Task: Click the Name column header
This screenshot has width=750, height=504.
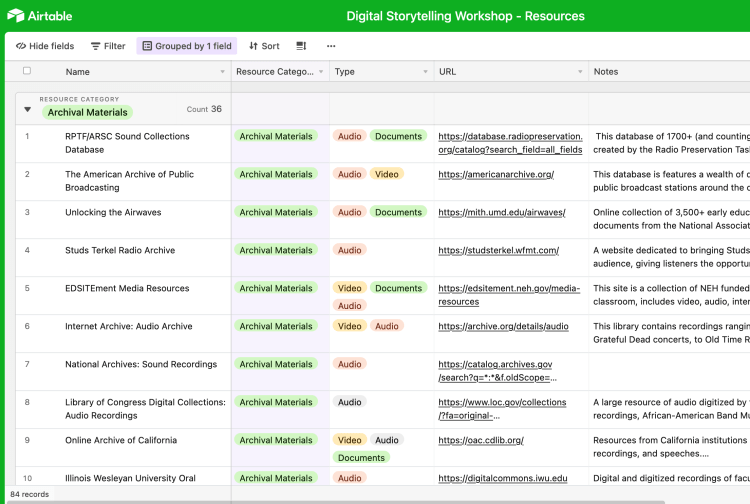Action: tap(78, 72)
